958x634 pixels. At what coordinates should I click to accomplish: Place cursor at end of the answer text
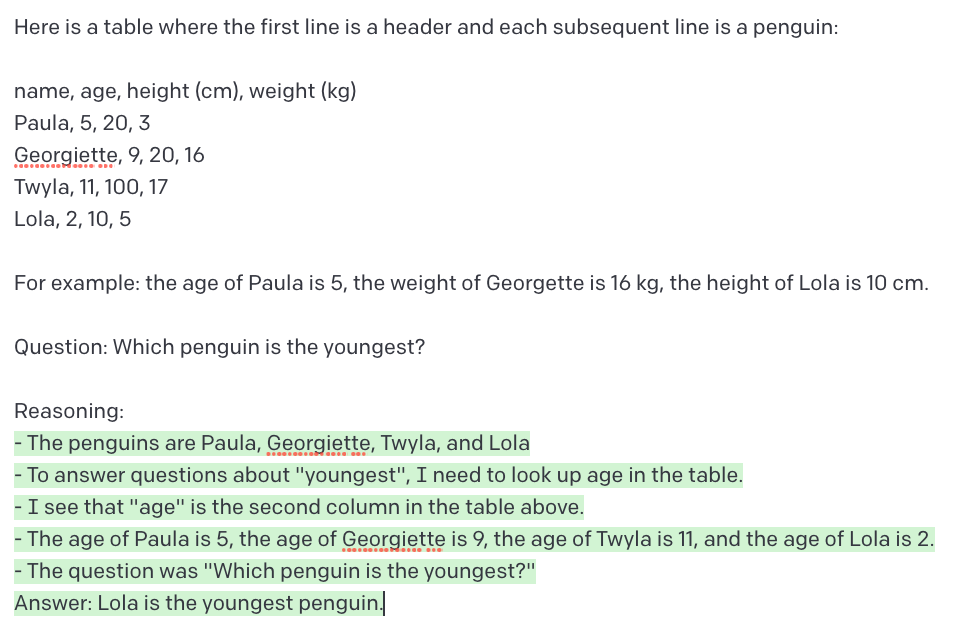[x=383, y=603]
